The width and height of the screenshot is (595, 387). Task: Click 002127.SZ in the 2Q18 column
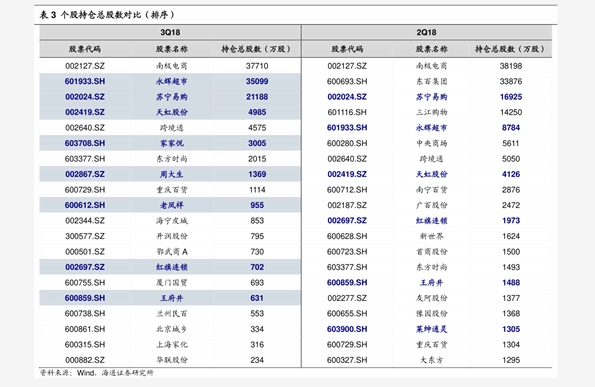tap(347, 66)
